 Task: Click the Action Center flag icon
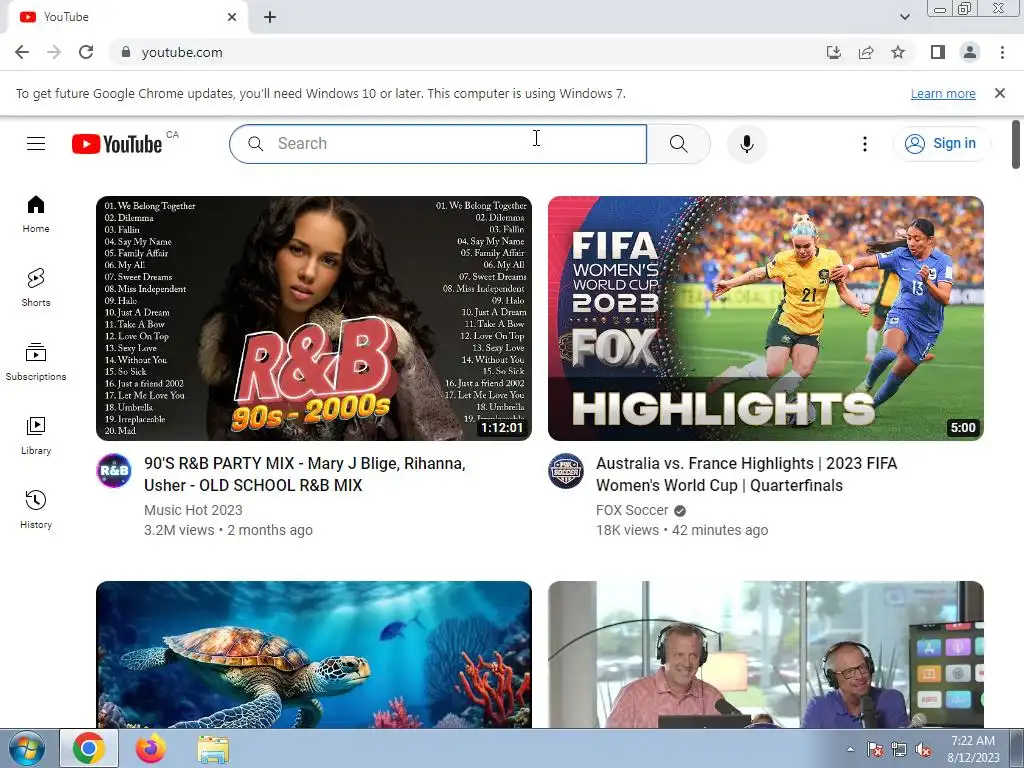pyautogui.click(x=875, y=749)
